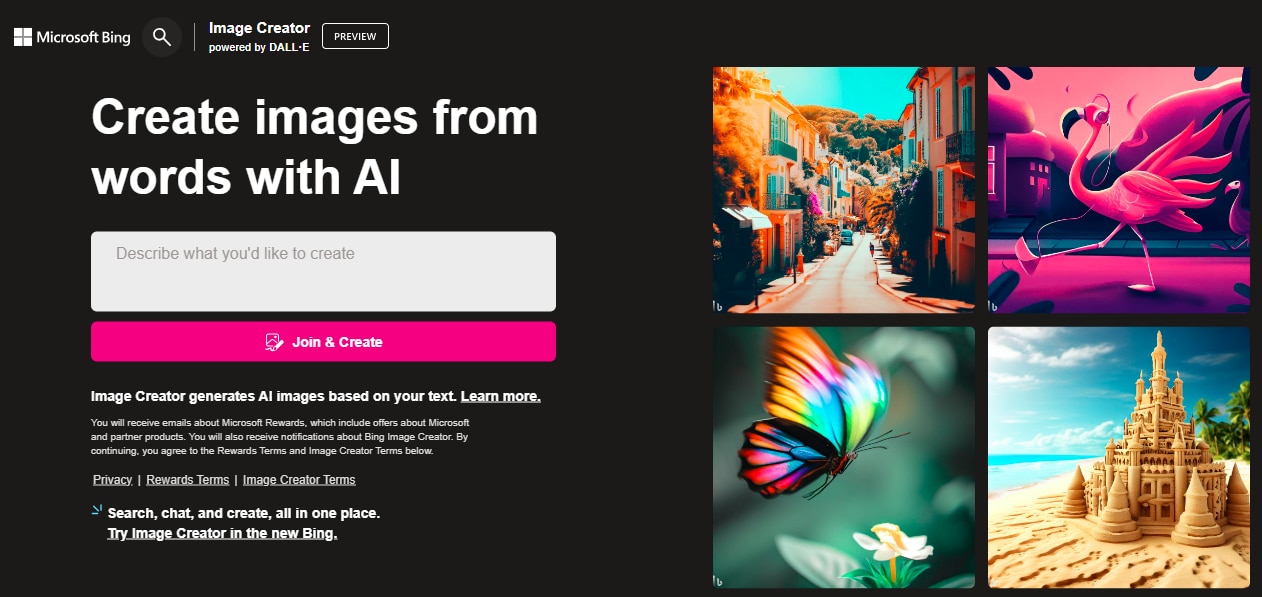Click the pink Join & Create button

coord(323,342)
